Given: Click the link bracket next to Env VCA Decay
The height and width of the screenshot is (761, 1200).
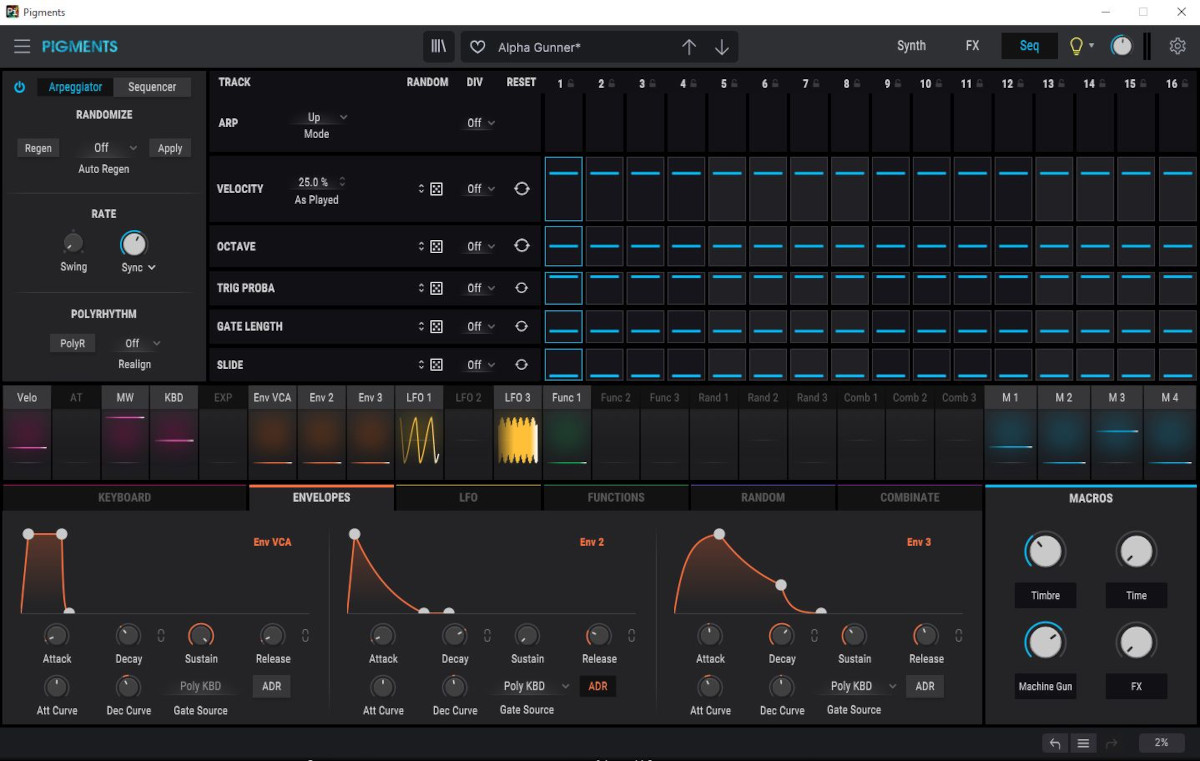Looking at the screenshot, I should pyautogui.click(x=161, y=635).
